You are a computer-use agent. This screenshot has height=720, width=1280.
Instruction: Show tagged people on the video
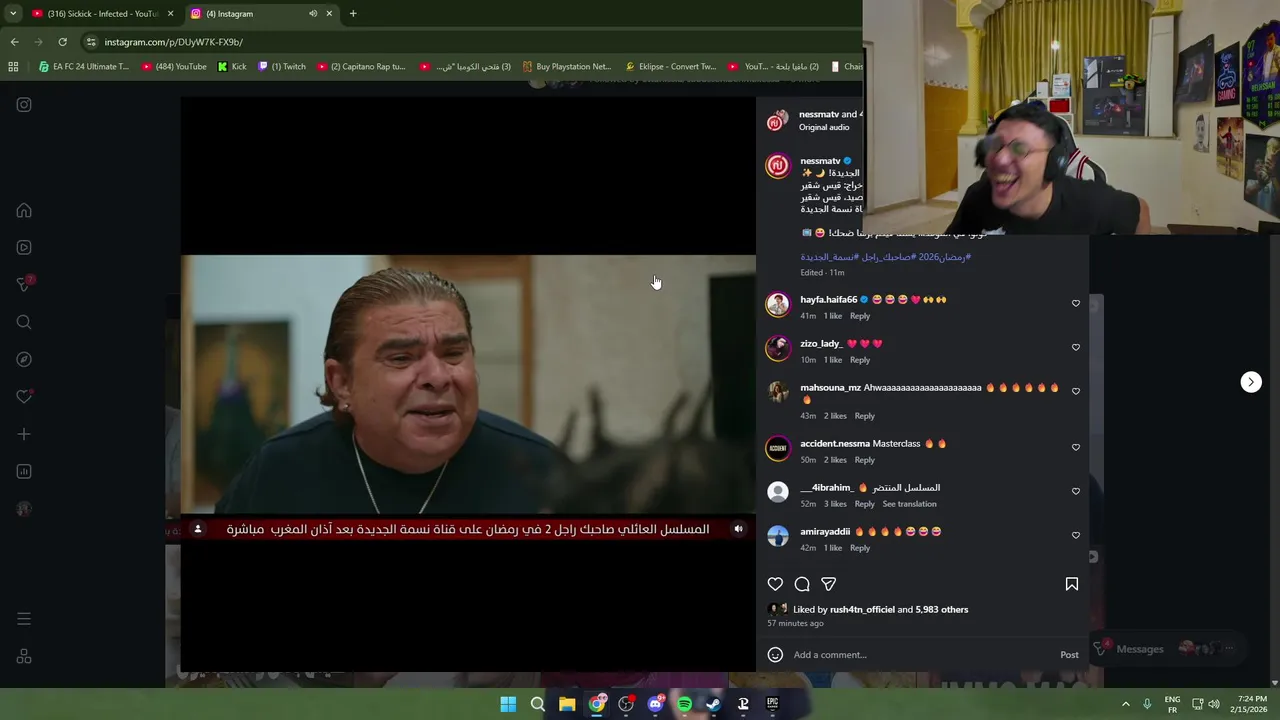(x=198, y=529)
